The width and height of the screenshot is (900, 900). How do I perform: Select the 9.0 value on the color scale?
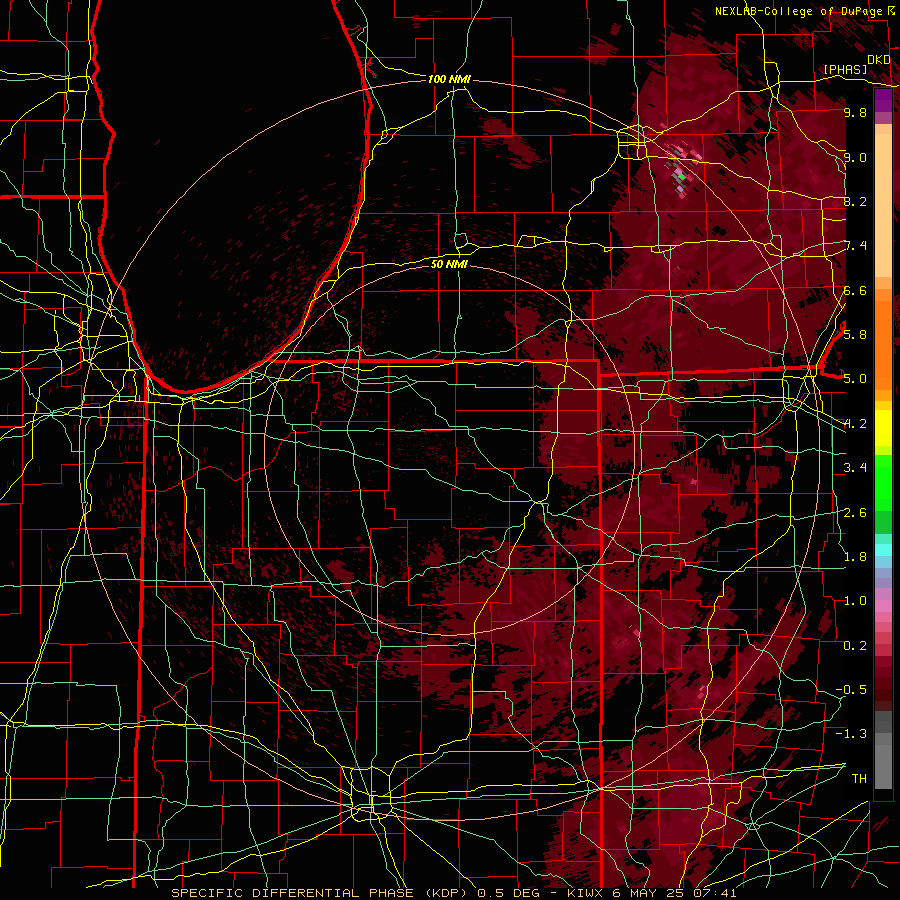(x=855, y=157)
